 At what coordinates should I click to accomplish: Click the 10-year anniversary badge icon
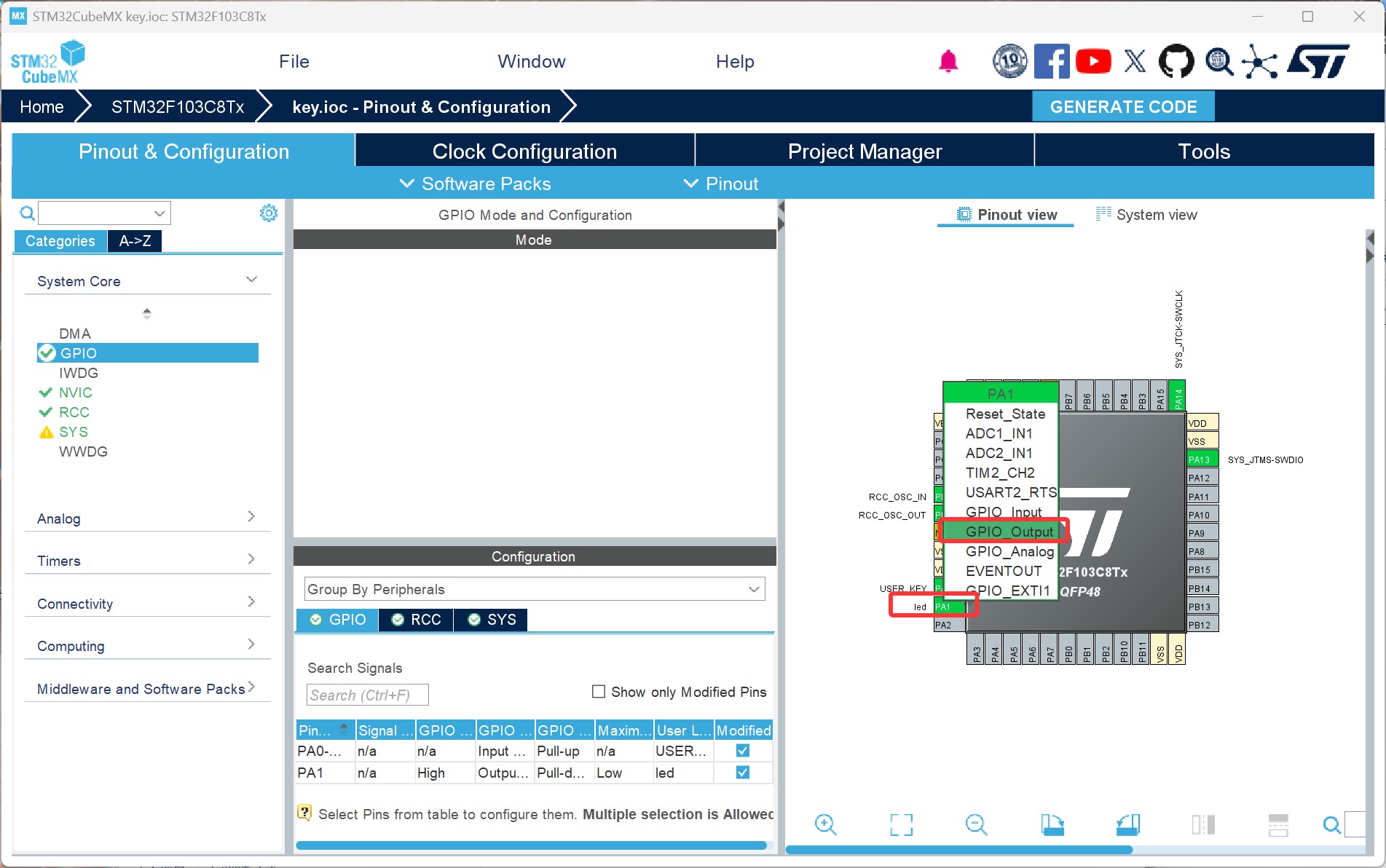pos(1010,61)
